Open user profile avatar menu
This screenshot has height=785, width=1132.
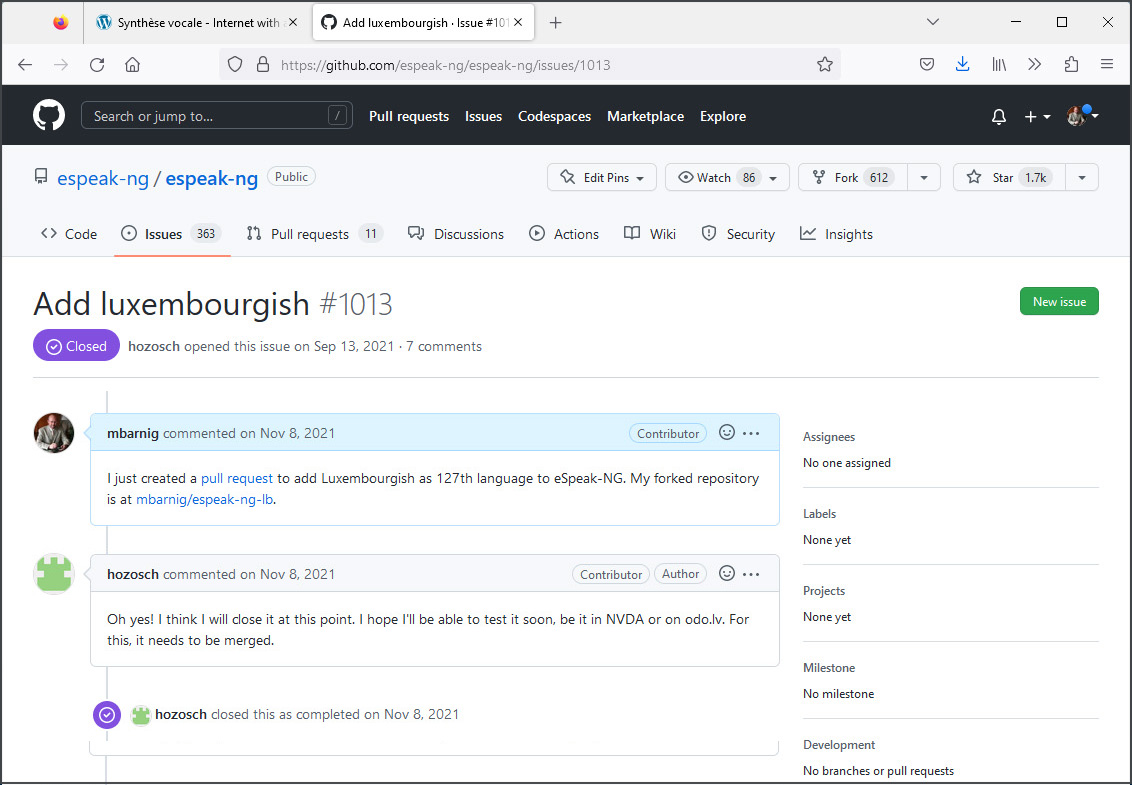click(1082, 116)
